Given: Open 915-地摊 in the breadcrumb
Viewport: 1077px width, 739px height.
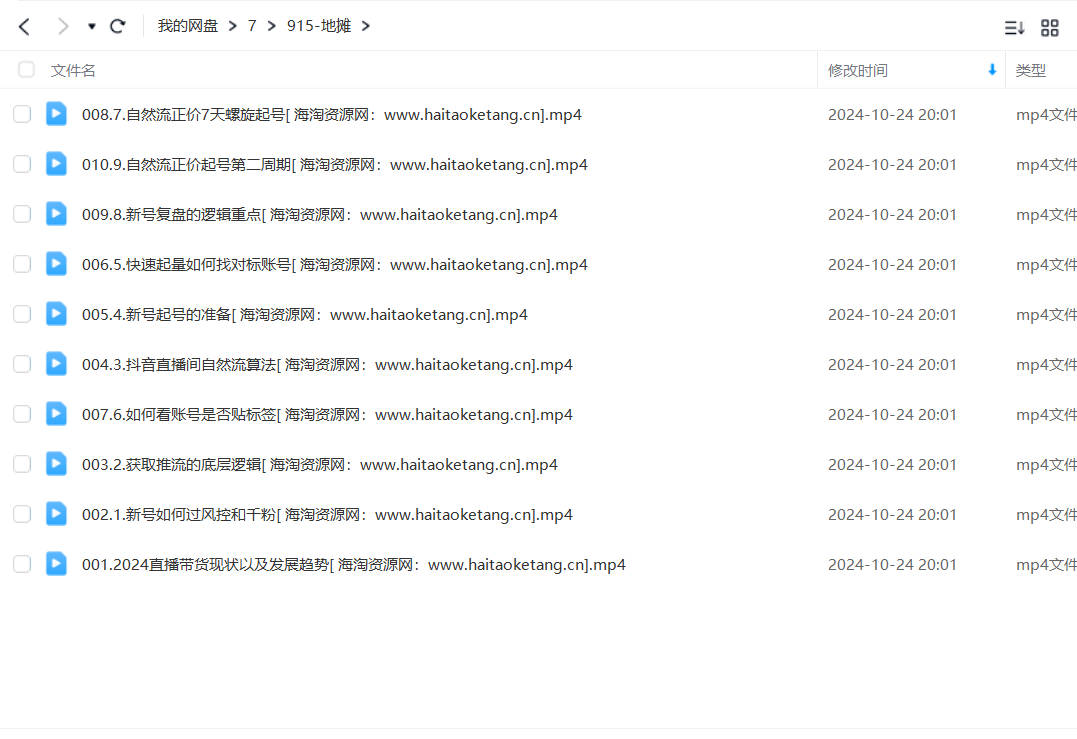Looking at the screenshot, I should tap(319, 26).
